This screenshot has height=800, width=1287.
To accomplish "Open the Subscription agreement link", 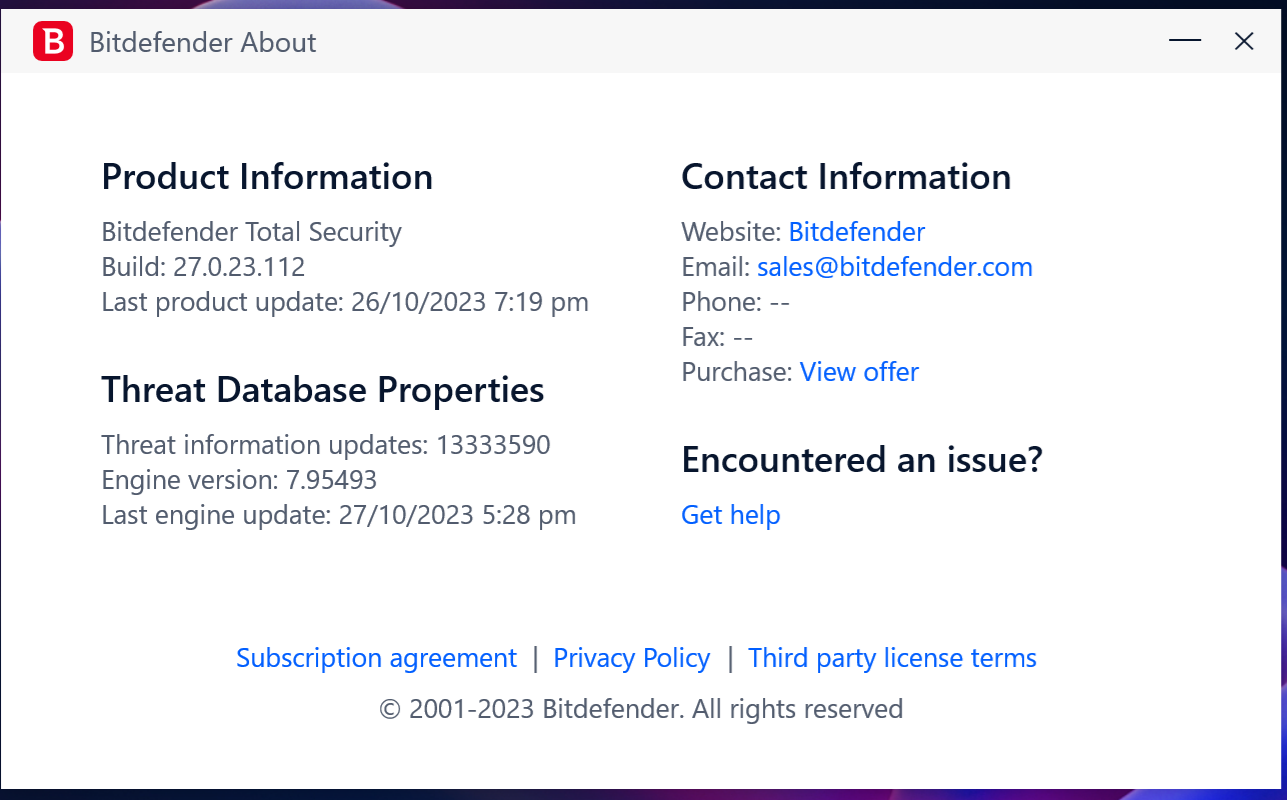I will pyautogui.click(x=376, y=658).
